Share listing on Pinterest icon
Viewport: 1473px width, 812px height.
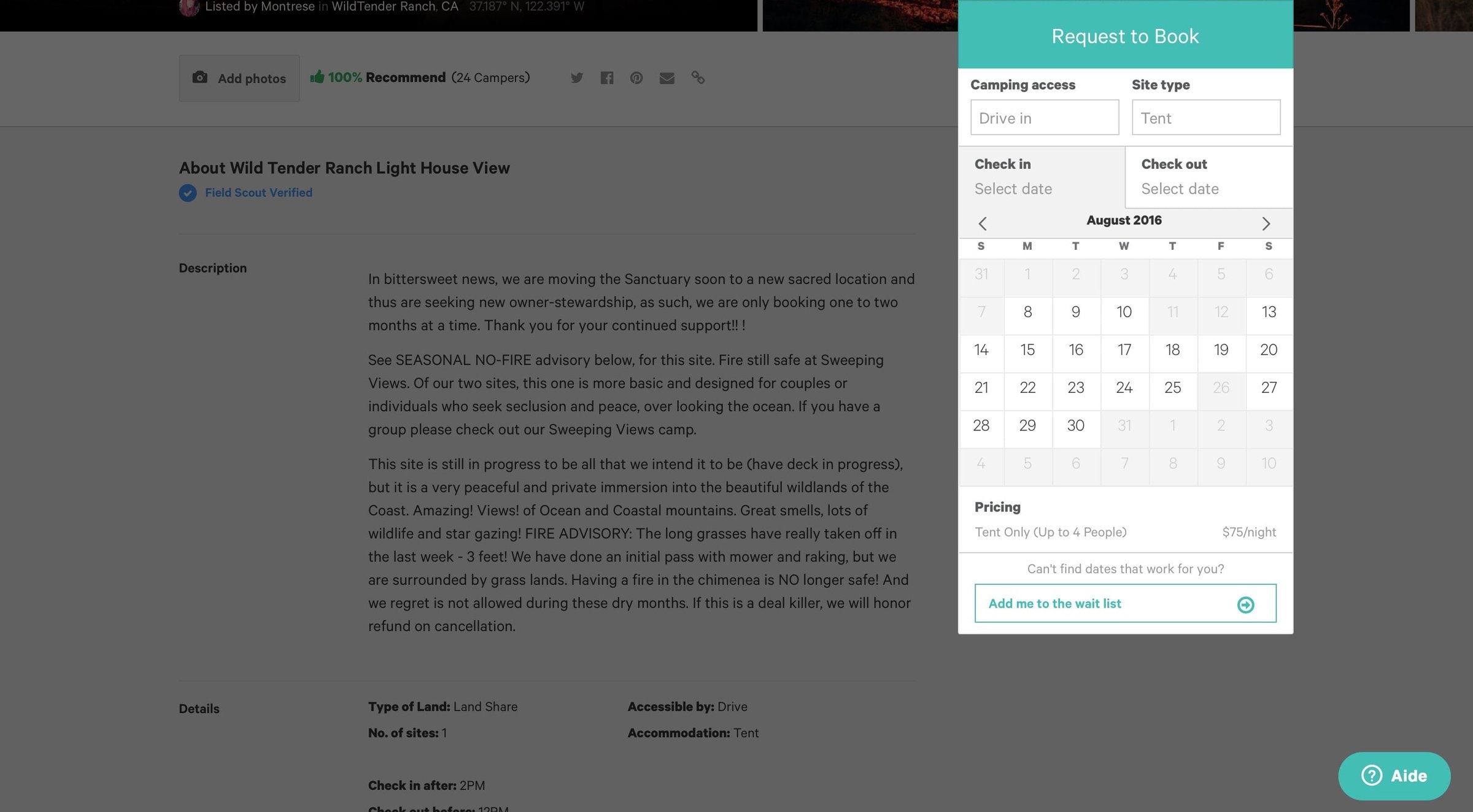[x=636, y=78]
